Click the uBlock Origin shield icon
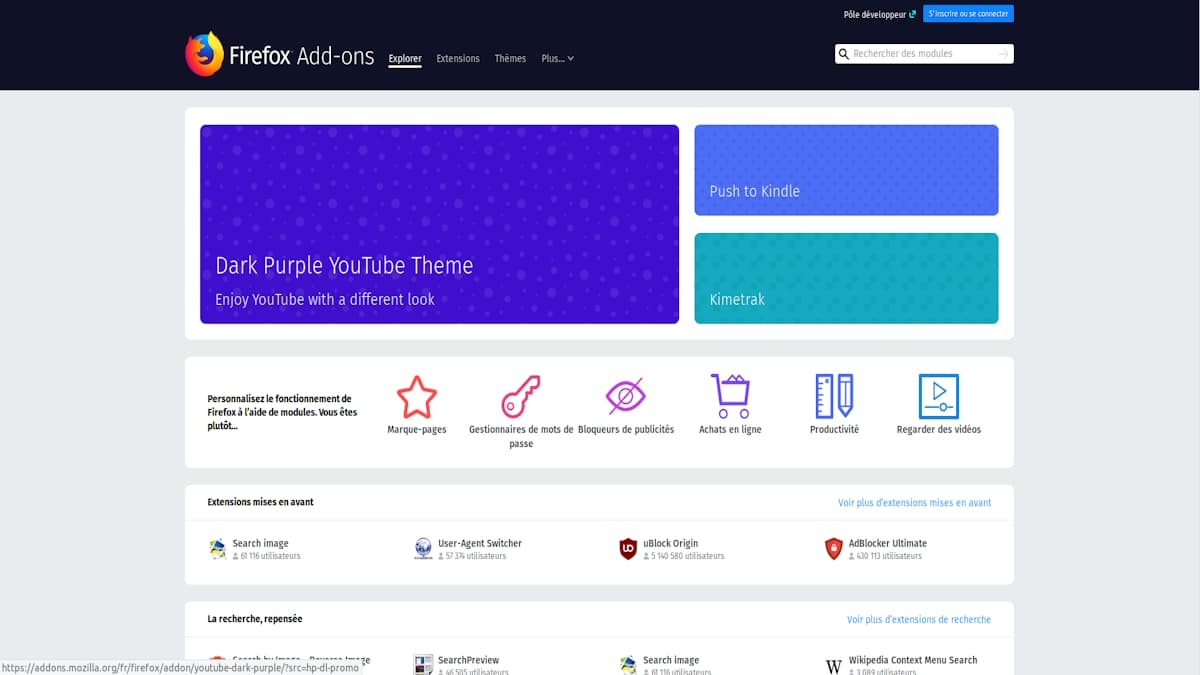 [628, 549]
